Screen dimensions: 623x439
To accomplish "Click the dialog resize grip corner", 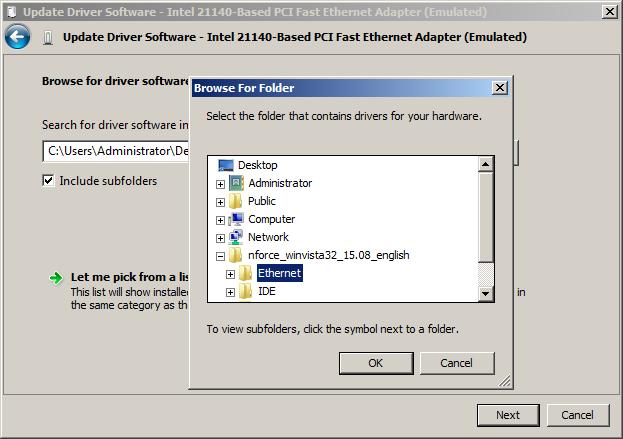I will [505, 382].
